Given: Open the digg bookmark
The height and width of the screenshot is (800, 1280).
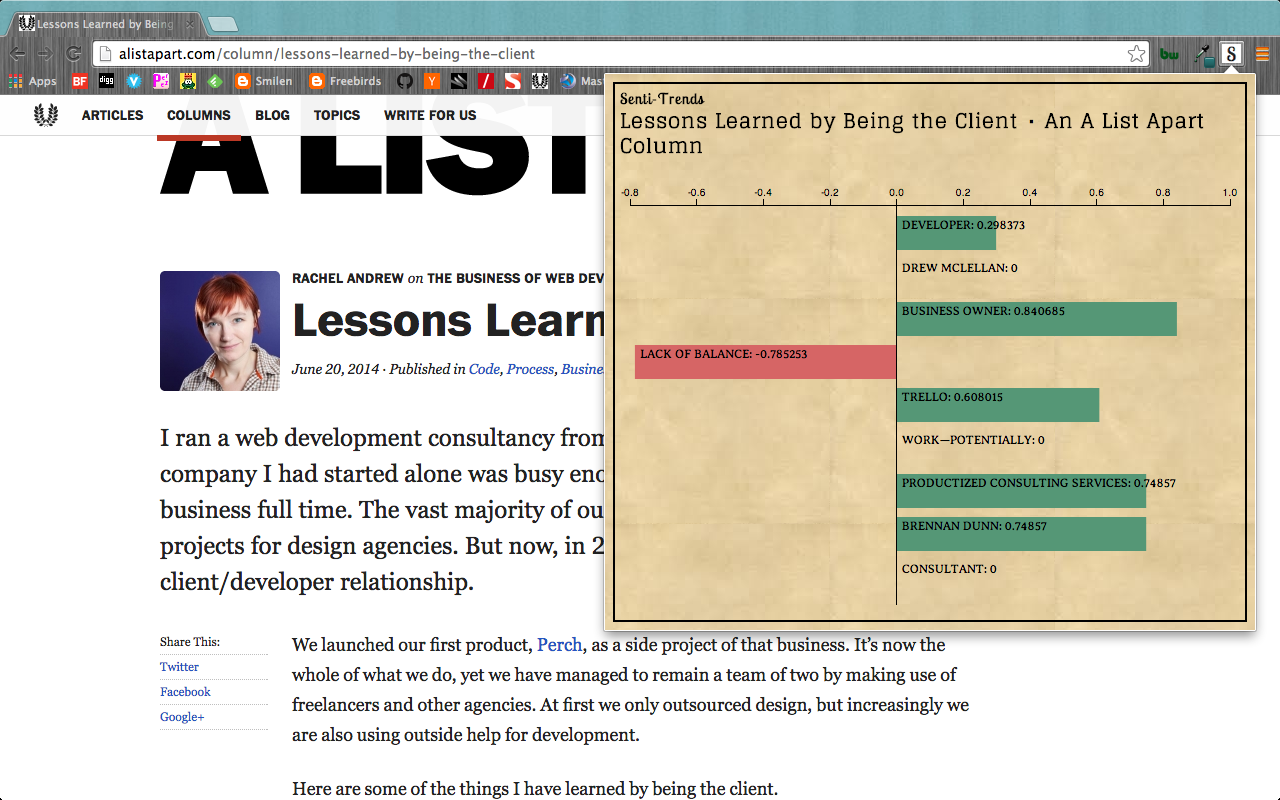Looking at the screenshot, I should [106, 81].
